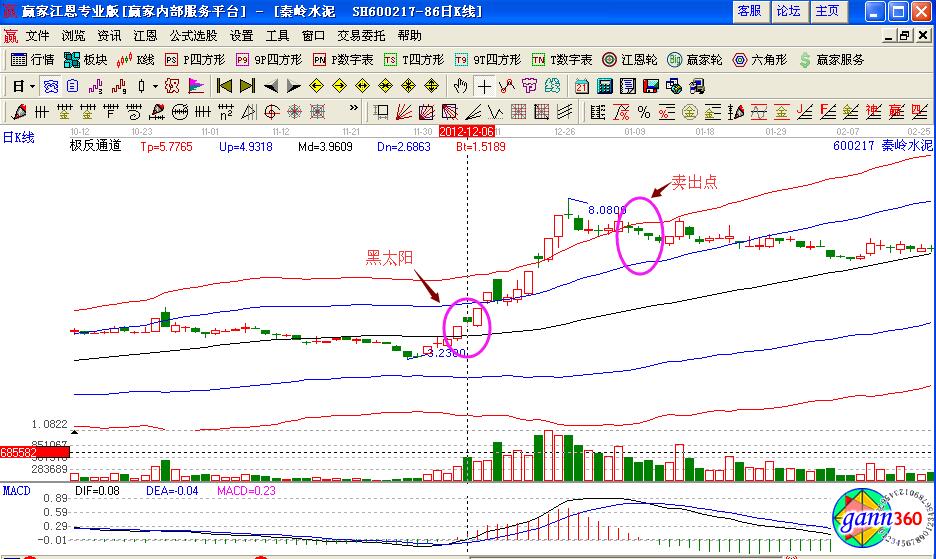The width and height of the screenshot is (936, 559).
Task: Toggle the hand pan cursor tool
Action: pyautogui.click(x=460, y=86)
